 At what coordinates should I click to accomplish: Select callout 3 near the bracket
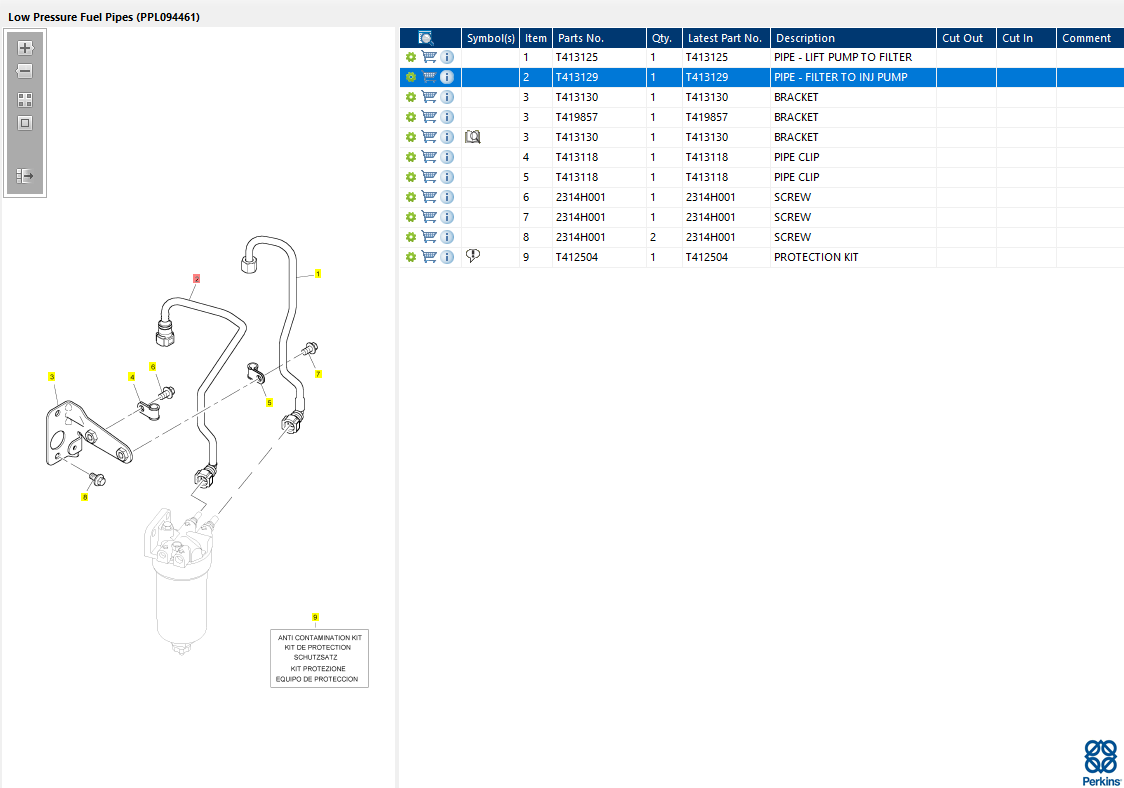click(x=52, y=376)
